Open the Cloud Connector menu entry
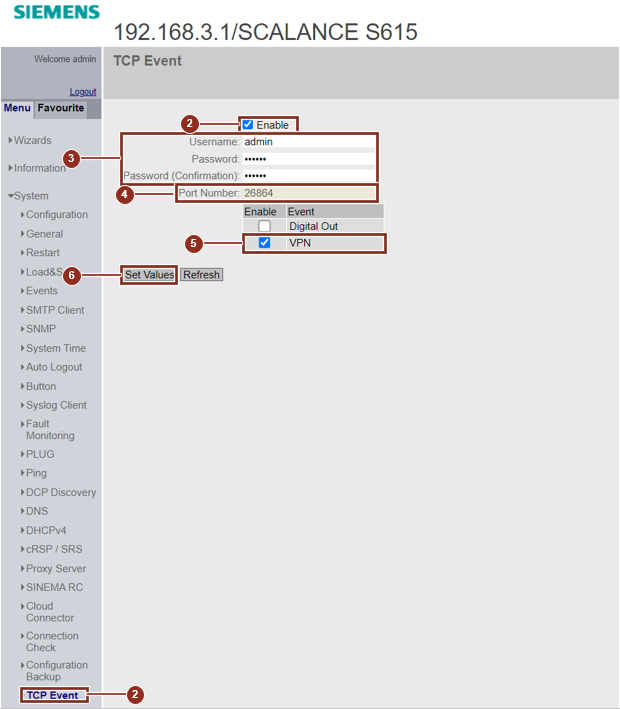Screen dimensions: 620x709 (x=50, y=612)
